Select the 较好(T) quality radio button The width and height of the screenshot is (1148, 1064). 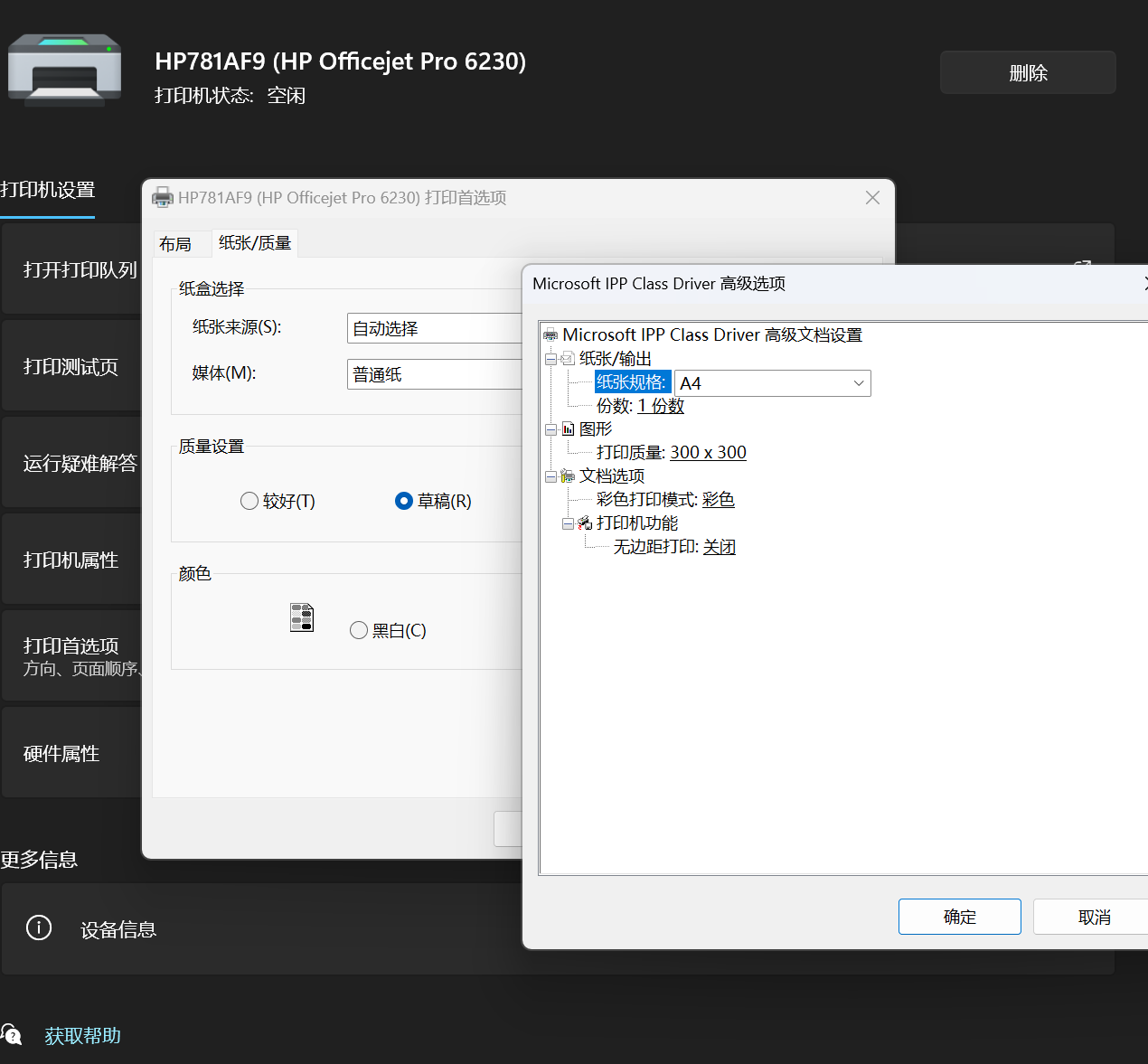tap(249, 501)
